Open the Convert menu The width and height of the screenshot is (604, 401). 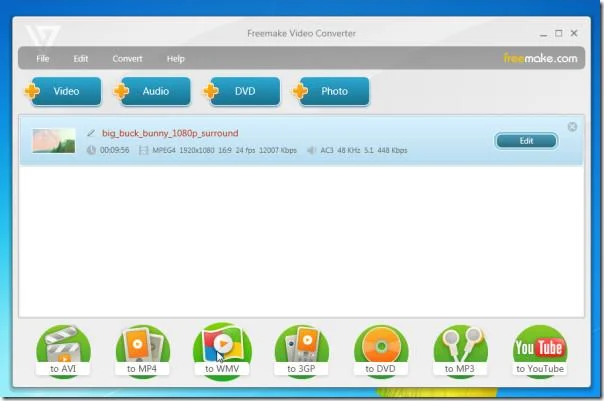(x=127, y=59)
